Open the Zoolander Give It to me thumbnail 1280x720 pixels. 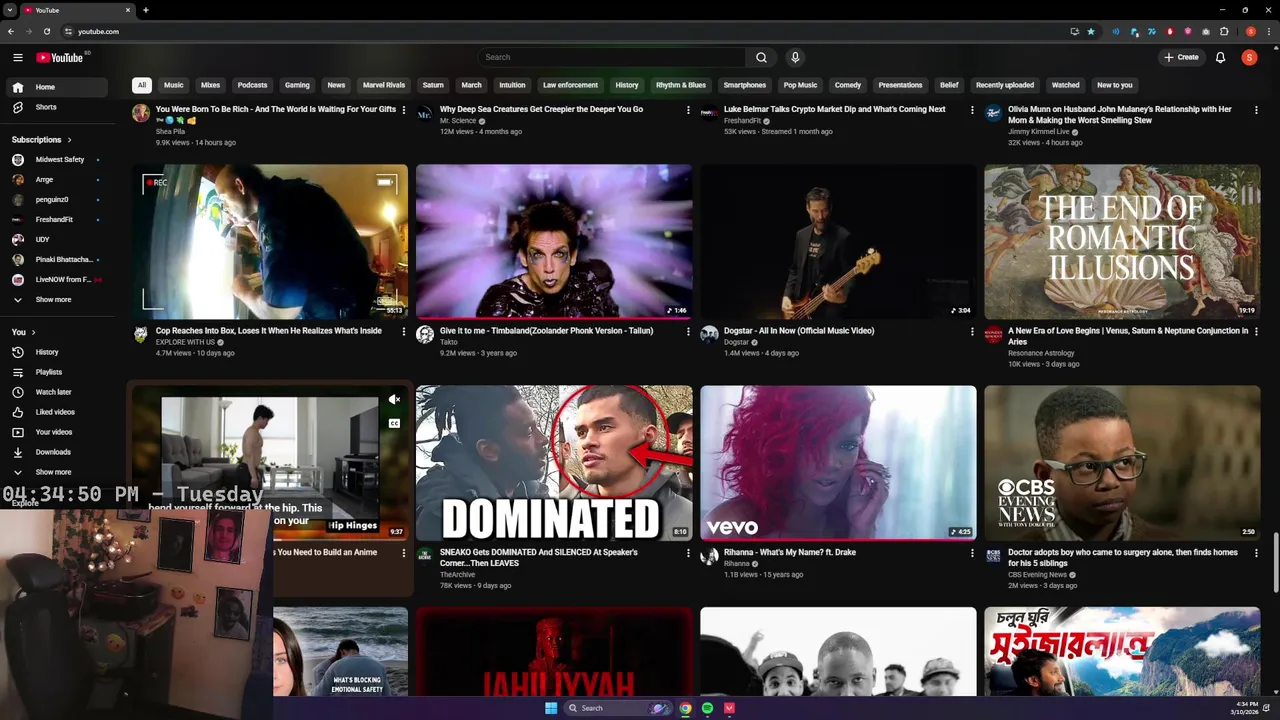click(554, 242)
